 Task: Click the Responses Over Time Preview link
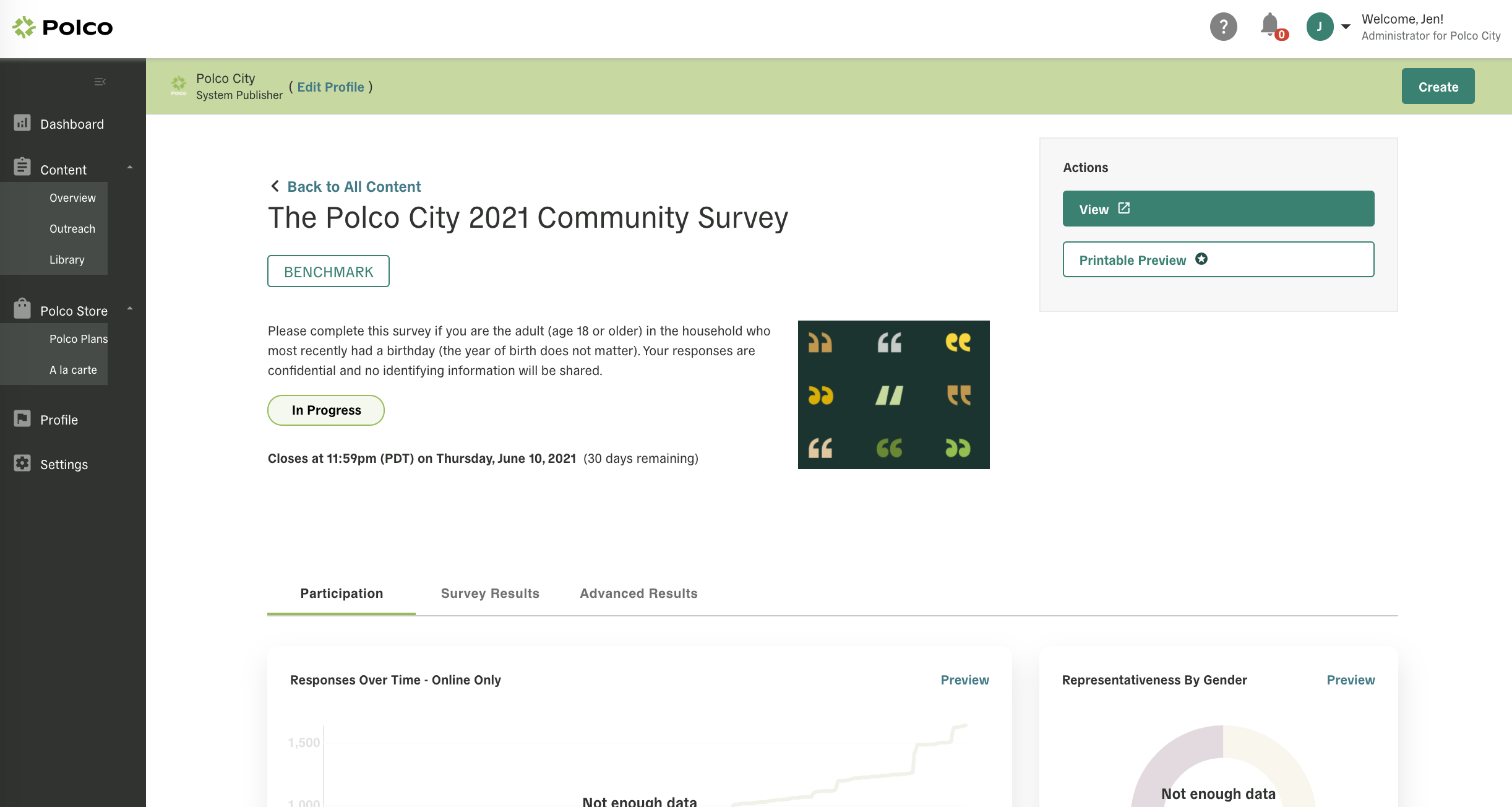pos(965,680)
